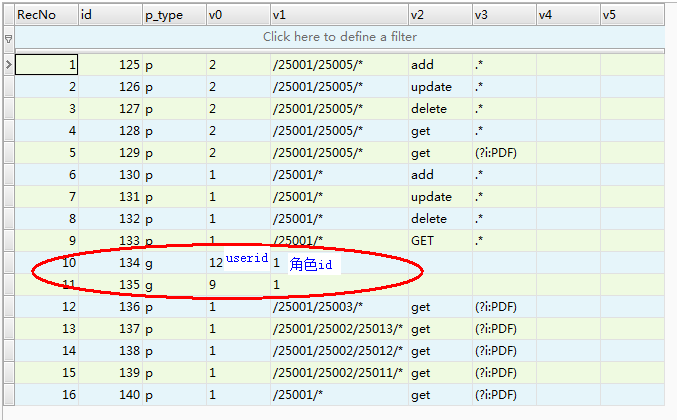This screenshot has height=420, width=677.
Task: Click the row indicator beside record 16
Action: pyautogui.click(x=9, y=395)
